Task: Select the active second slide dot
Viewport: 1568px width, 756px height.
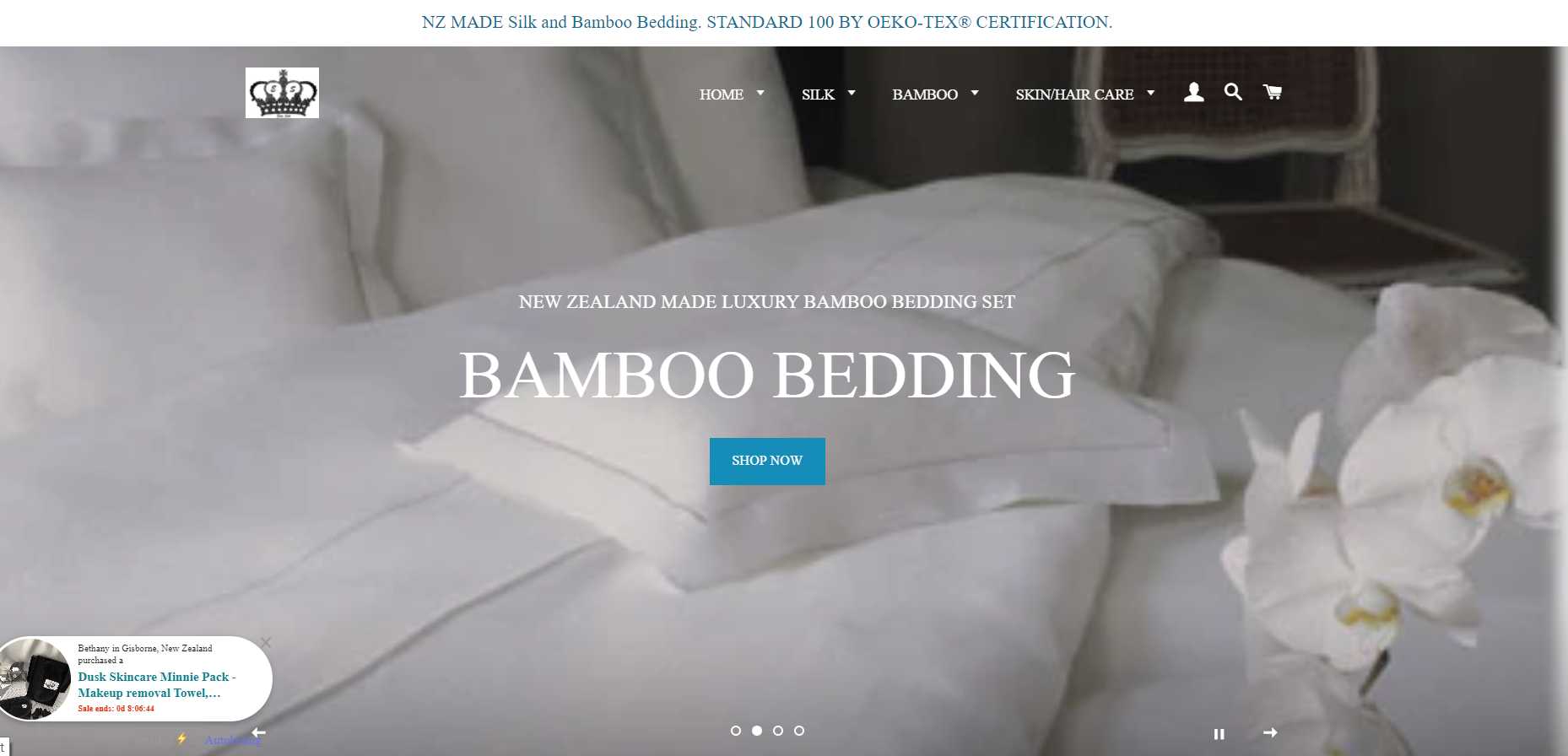Action: 757,731
